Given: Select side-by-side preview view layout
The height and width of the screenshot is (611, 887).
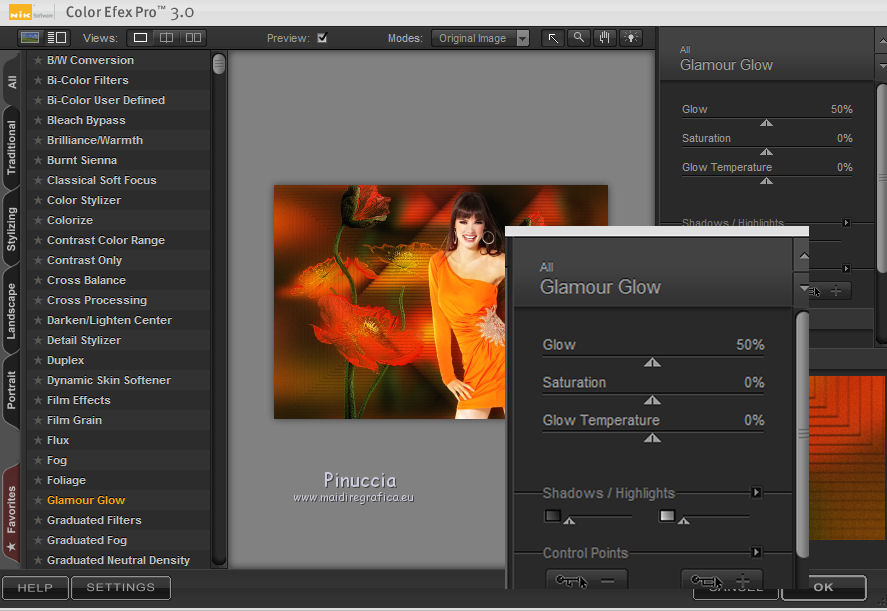Looking at the screenshot, I should (193, 38).
